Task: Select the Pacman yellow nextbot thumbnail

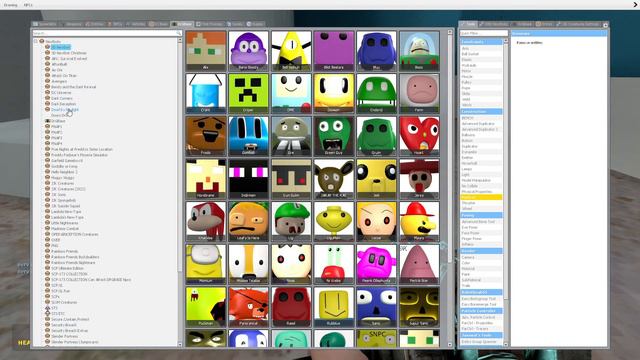Action: (206, 307)
